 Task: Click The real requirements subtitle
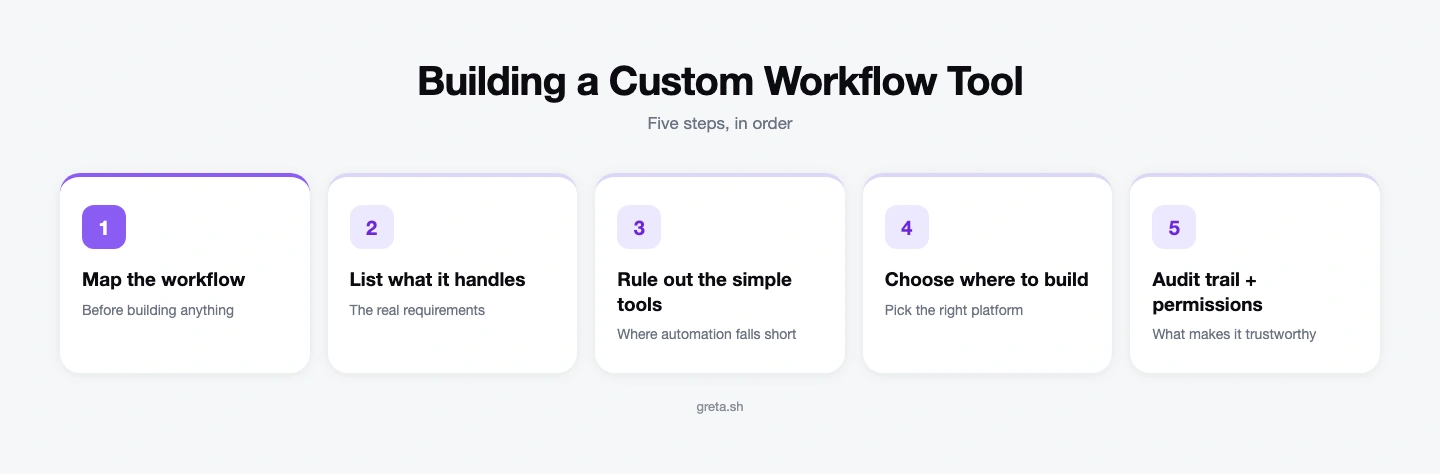point(417,310)
